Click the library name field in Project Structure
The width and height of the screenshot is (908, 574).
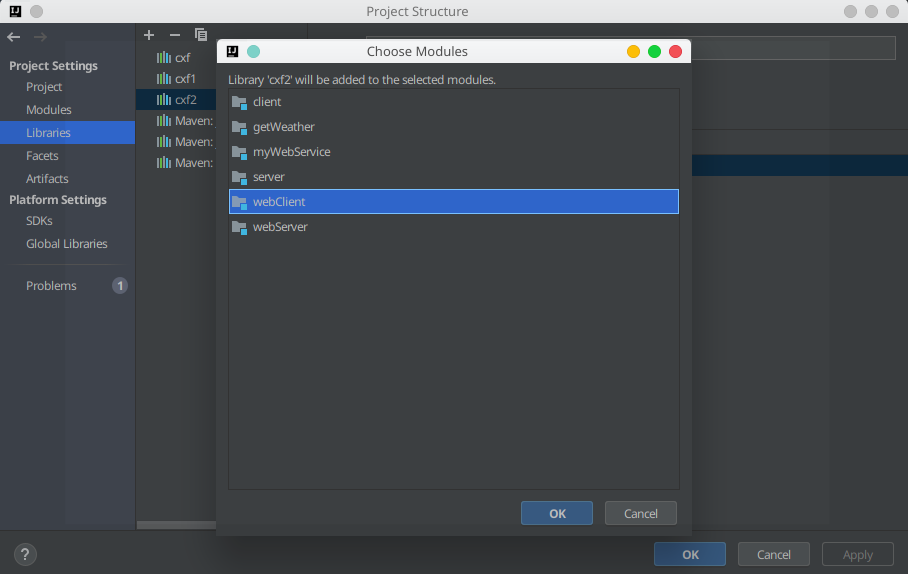point(793,47)
